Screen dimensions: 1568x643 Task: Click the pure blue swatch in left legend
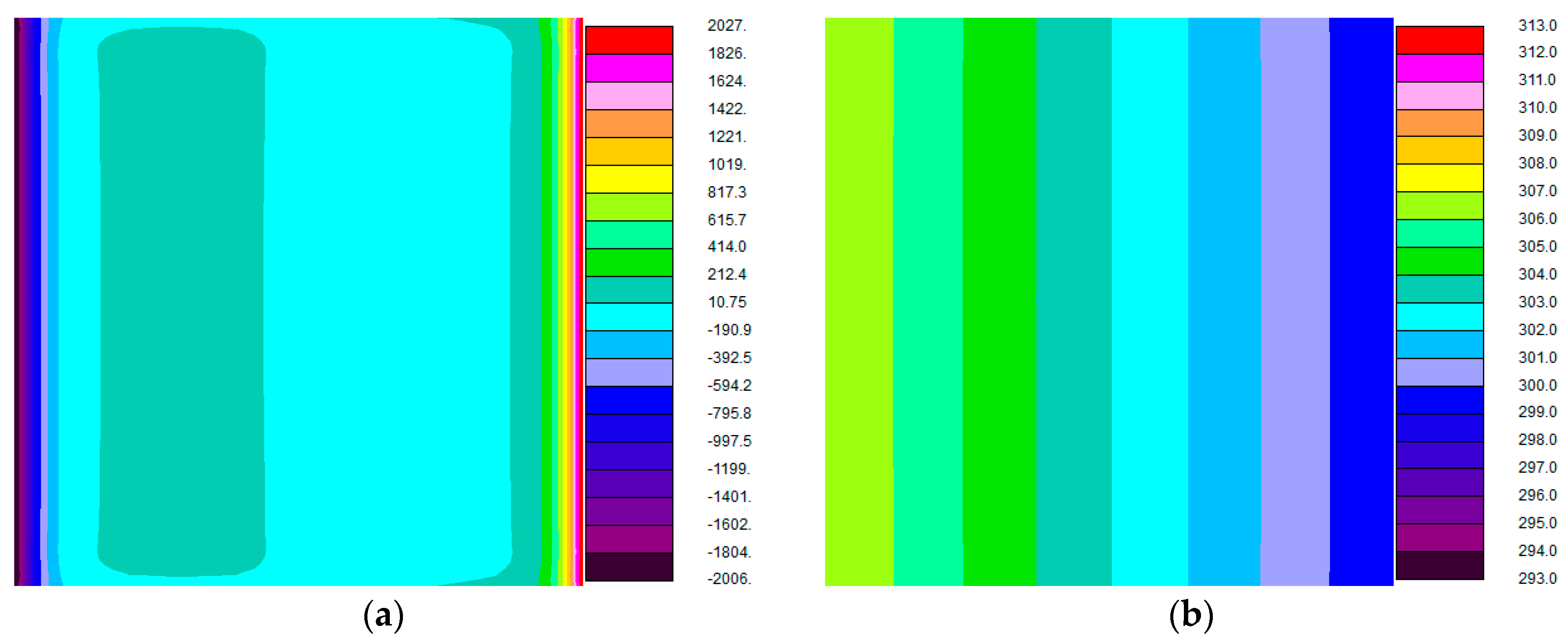tap(629, 400)
